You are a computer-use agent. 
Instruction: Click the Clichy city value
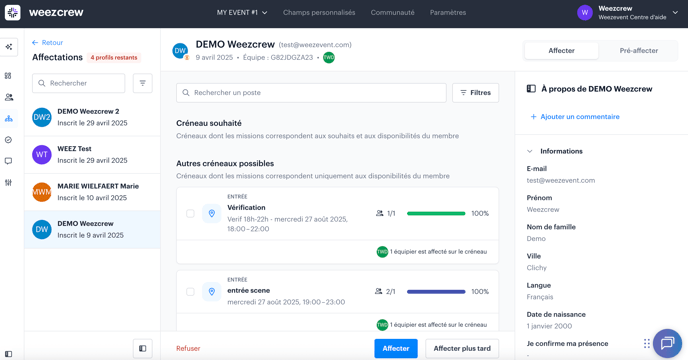(537, 268)
